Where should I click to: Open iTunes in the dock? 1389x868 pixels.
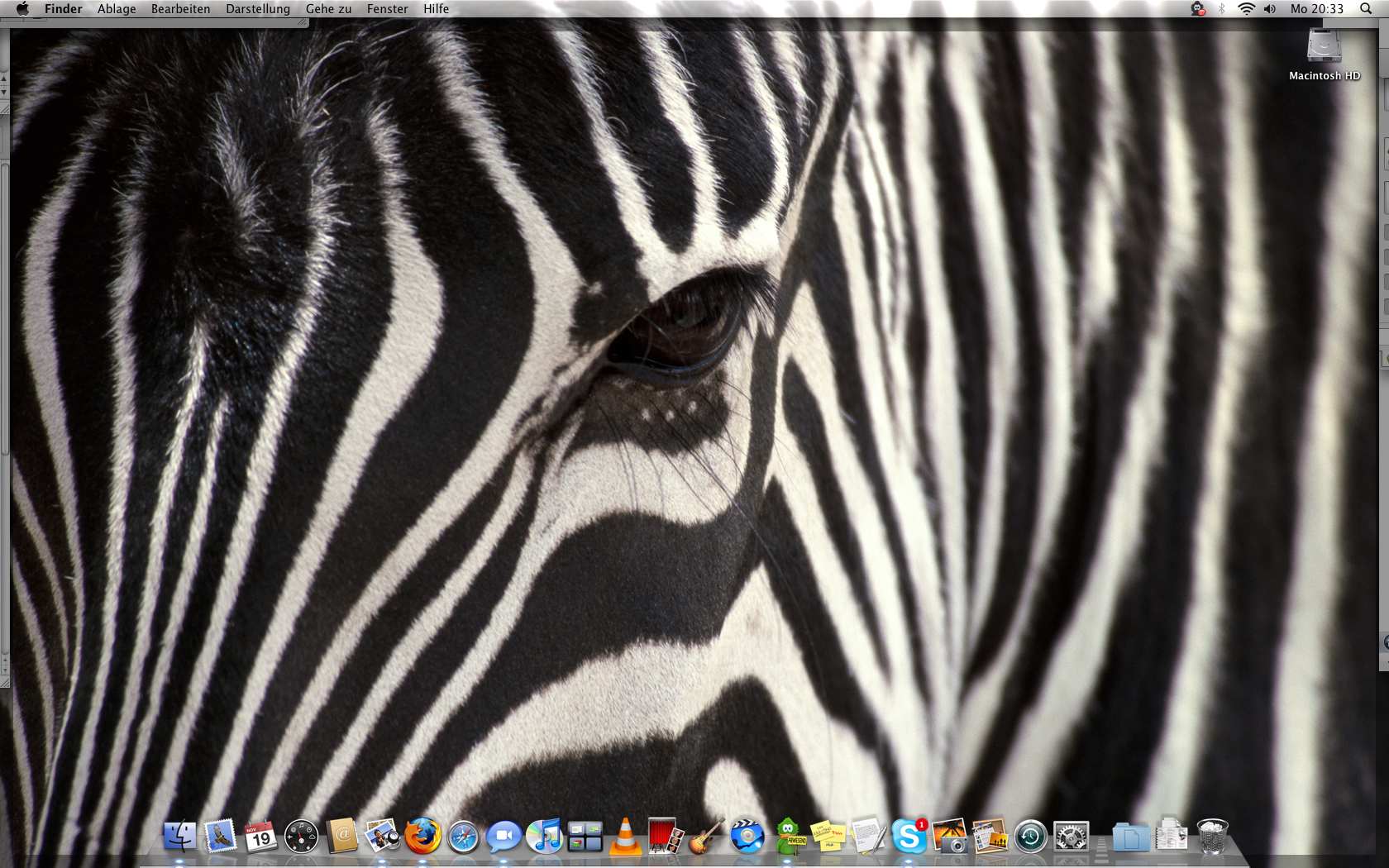coord(544,837)
